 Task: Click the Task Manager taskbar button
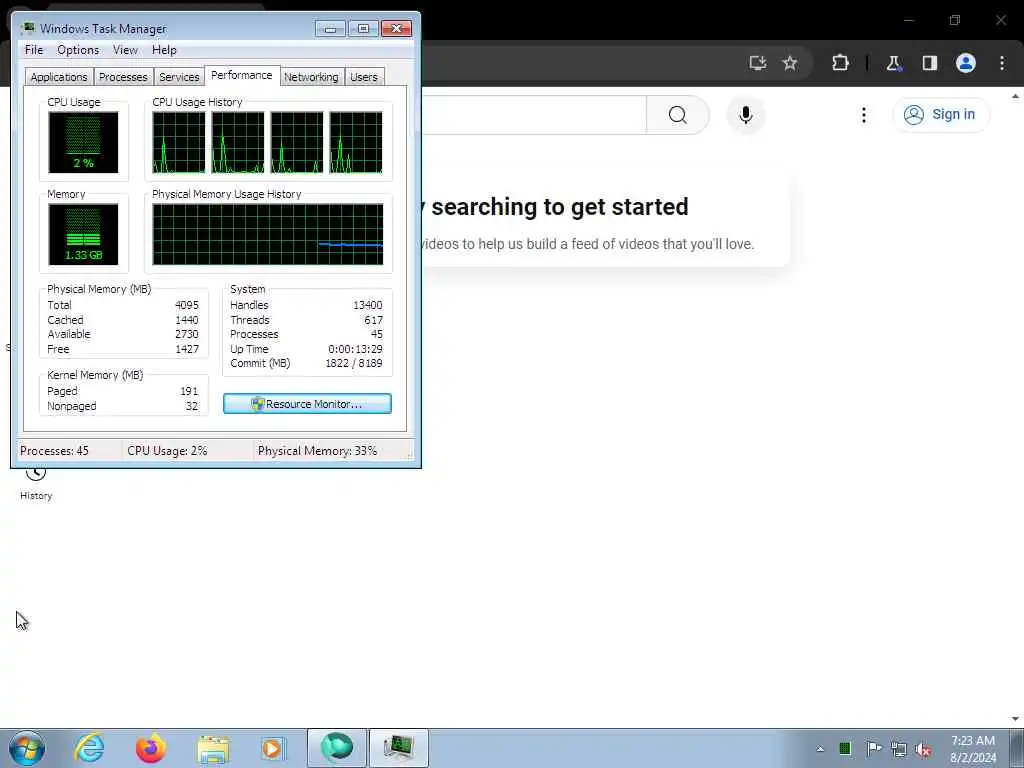399,748
